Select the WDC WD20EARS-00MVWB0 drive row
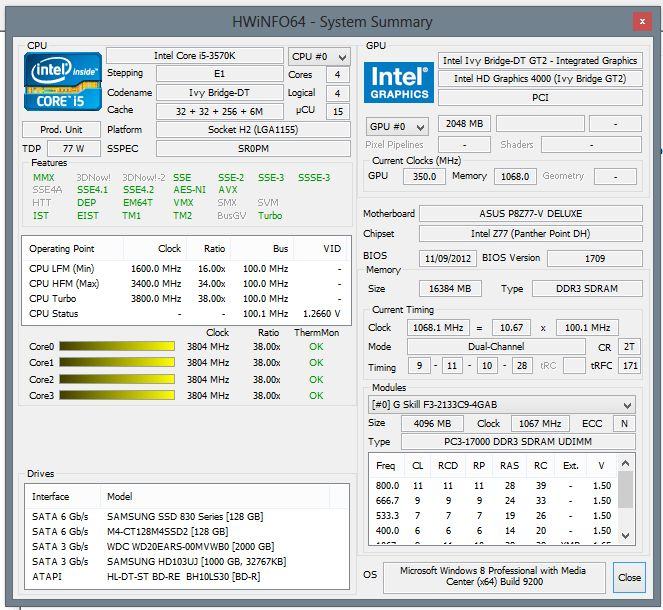 pyautogui.click(x=186, y=547)
